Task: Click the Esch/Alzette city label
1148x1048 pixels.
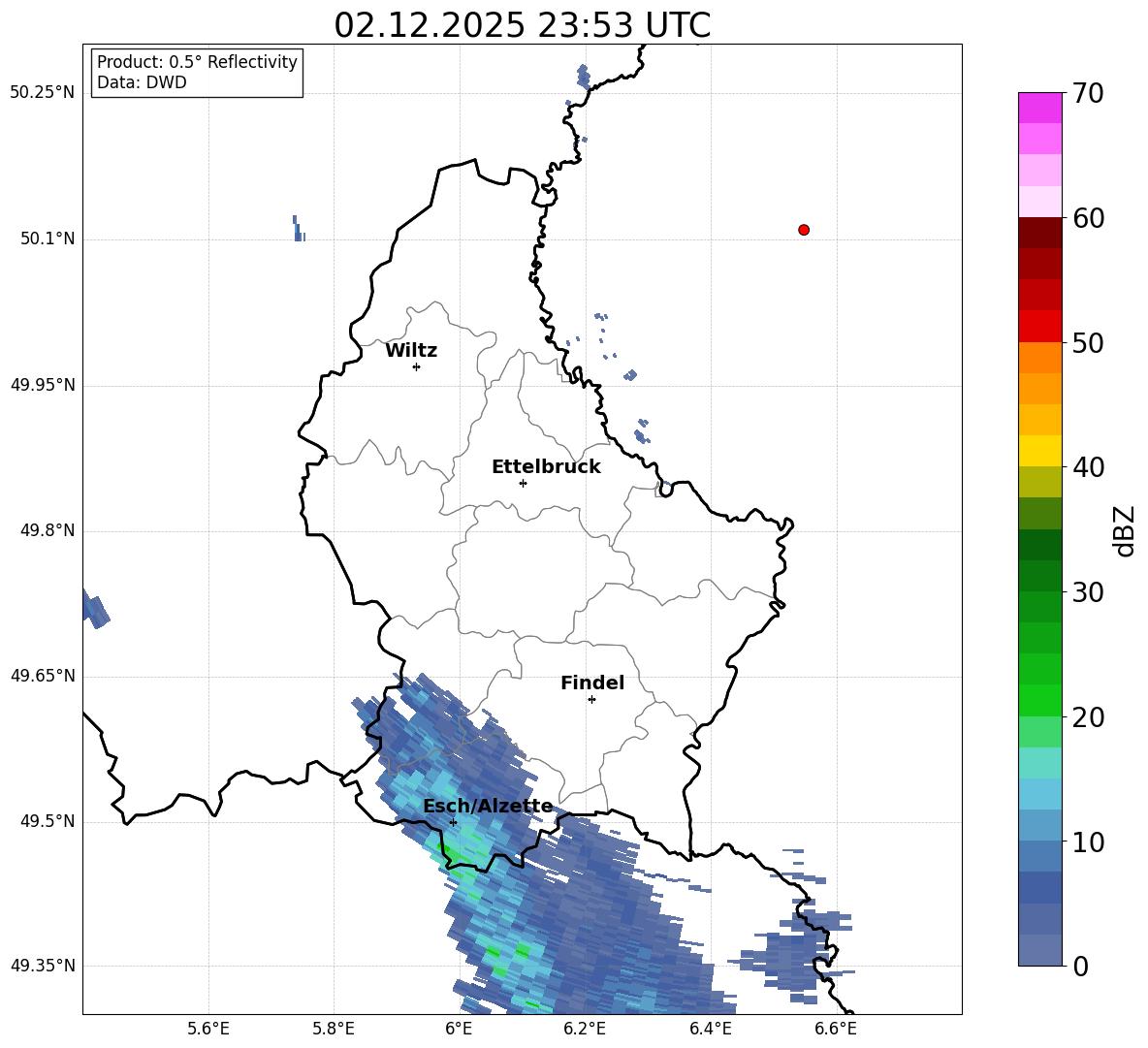Action: [488, 806]
